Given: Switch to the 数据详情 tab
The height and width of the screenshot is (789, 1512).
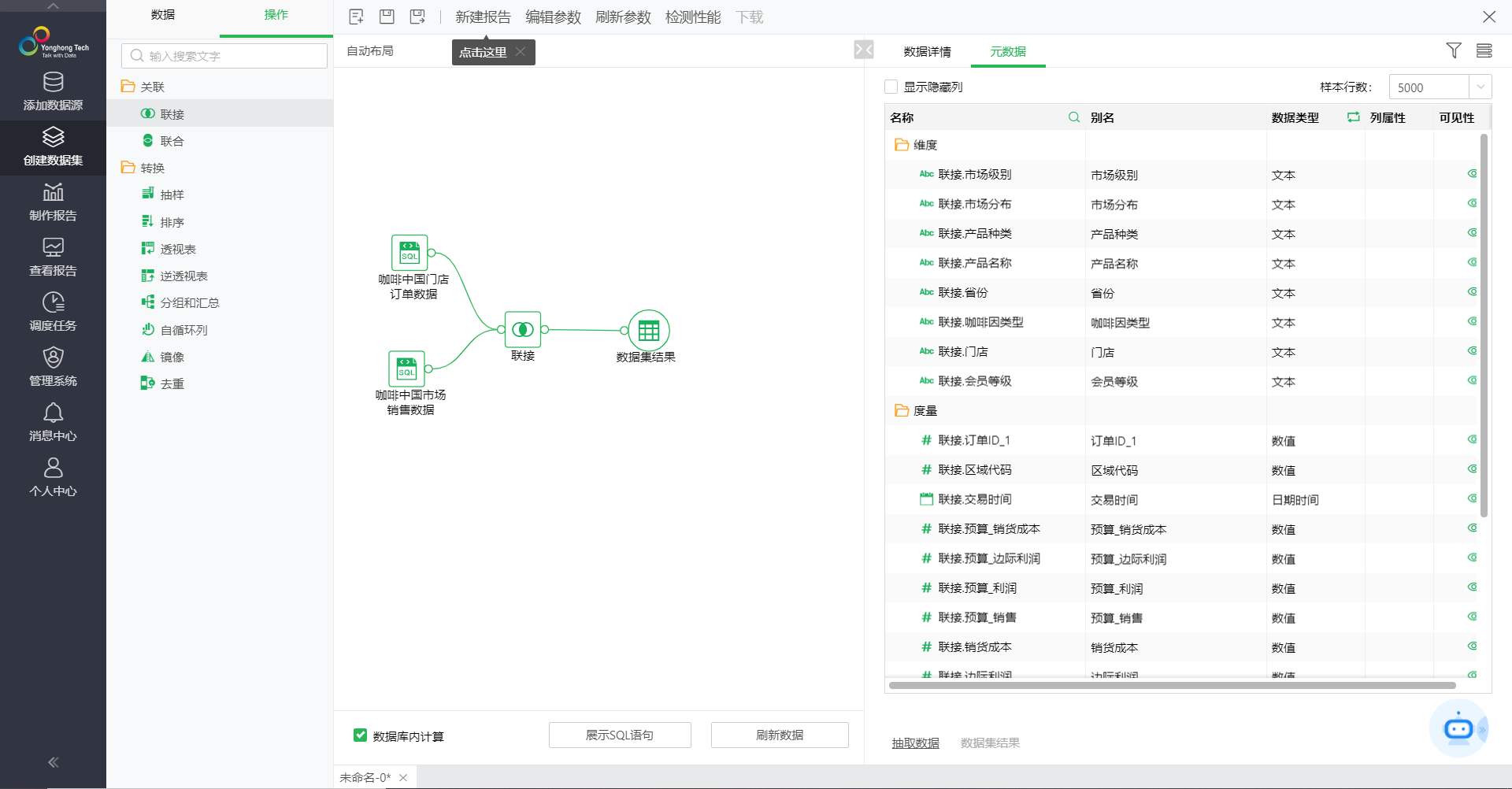Looking at the screenshot, I should [927, 51].
